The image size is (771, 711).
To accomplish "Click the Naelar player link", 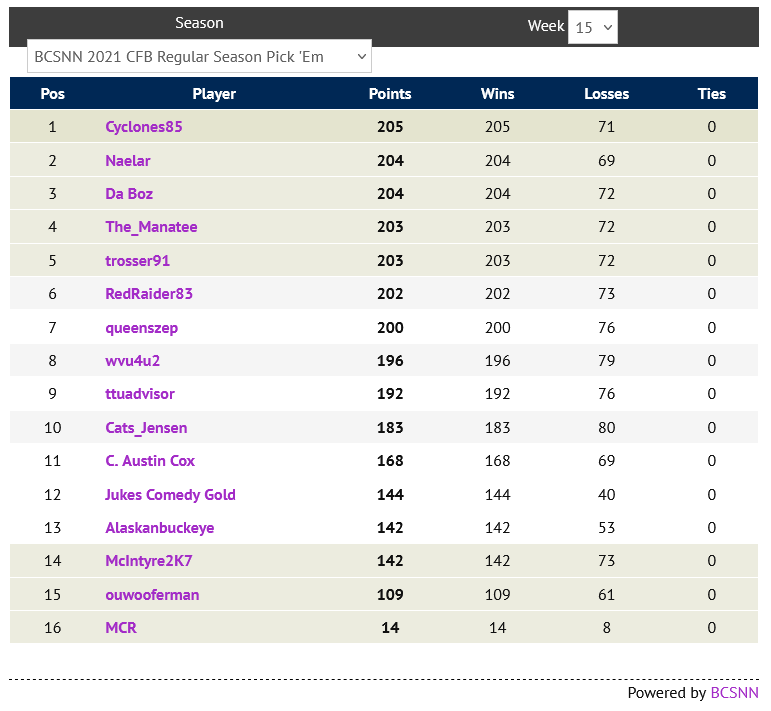I will [x=128, y=161].
